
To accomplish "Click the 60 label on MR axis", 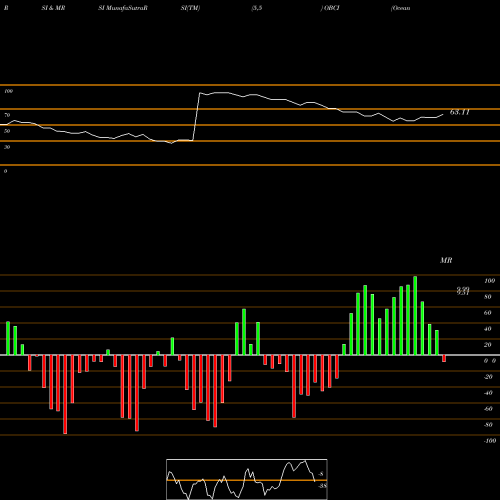I will pos(488,313).
